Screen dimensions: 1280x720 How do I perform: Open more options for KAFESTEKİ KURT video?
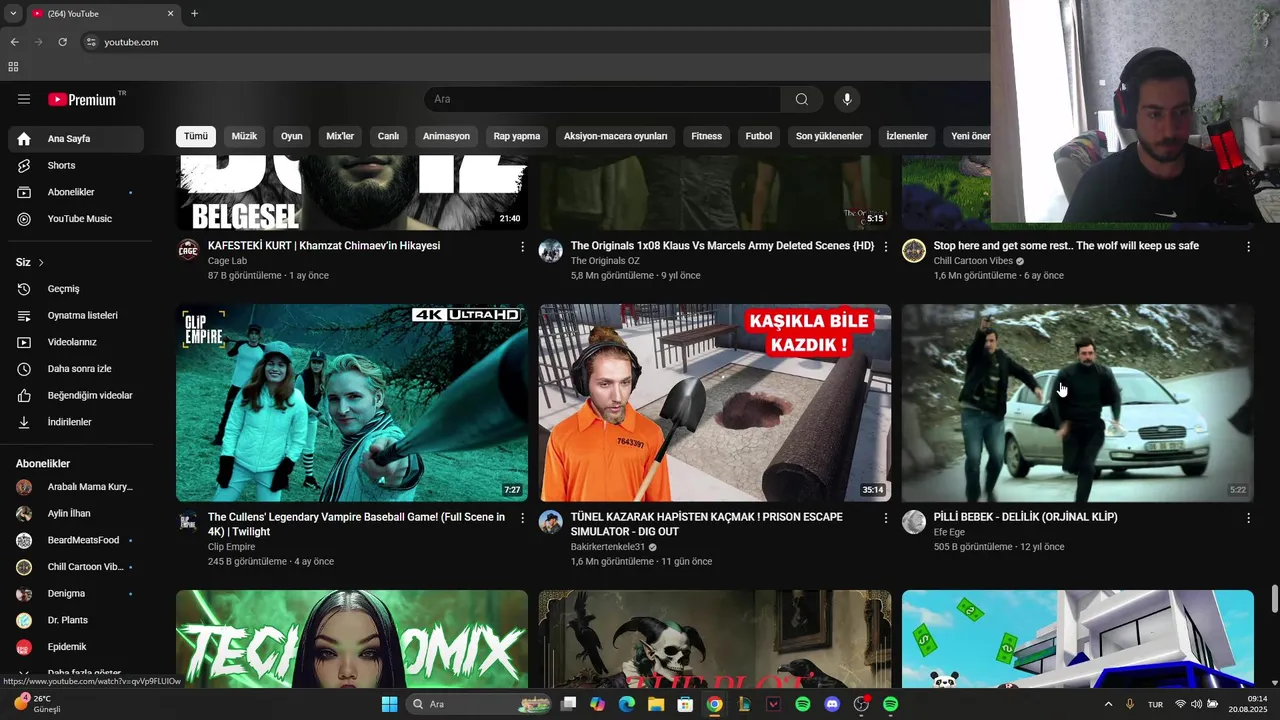pyautogui.click(x=522, y=246)
